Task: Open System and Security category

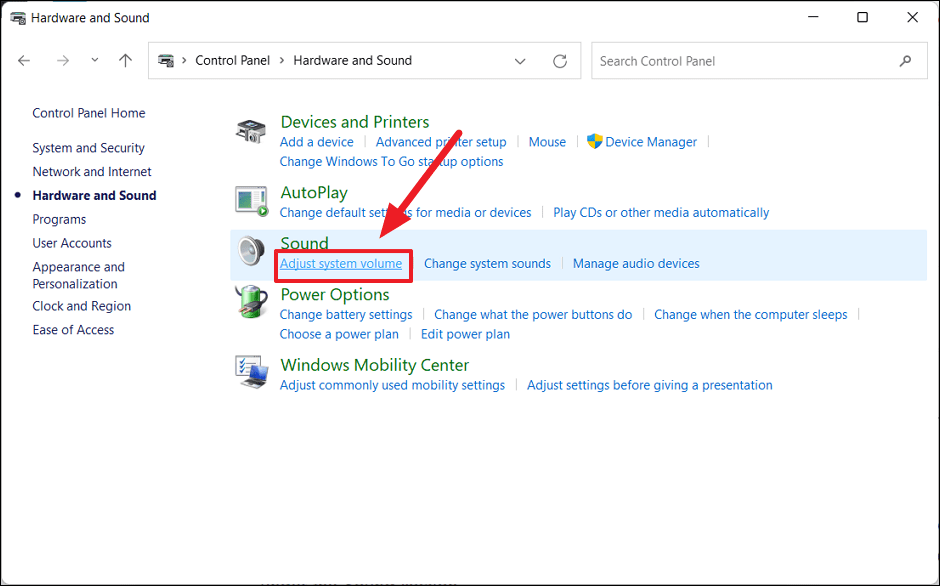Action: (x=88, y=148)
